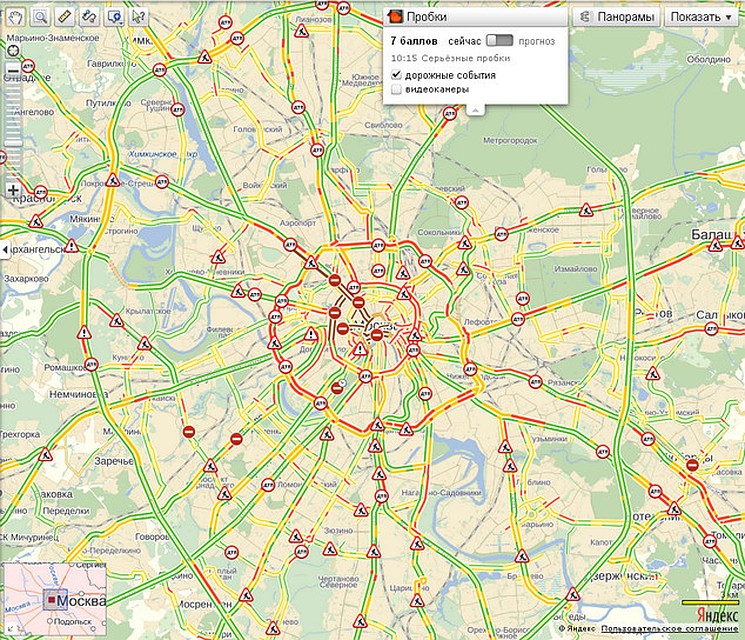Click roadworks sign below Царицыно
Viewport: 745px width, 640px height.
click(x=417, y=601)
